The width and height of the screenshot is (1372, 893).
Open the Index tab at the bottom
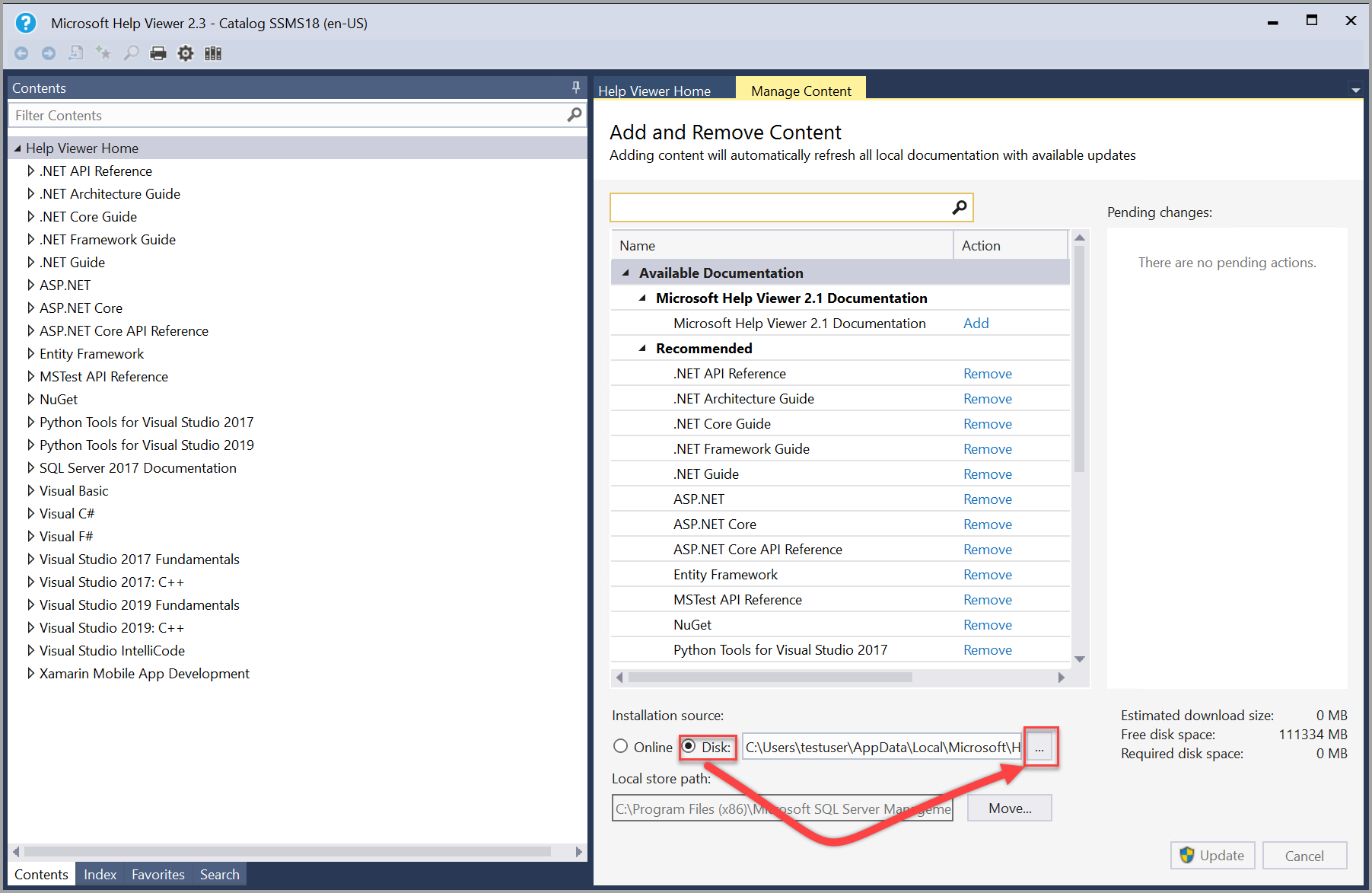coord(100,874)
